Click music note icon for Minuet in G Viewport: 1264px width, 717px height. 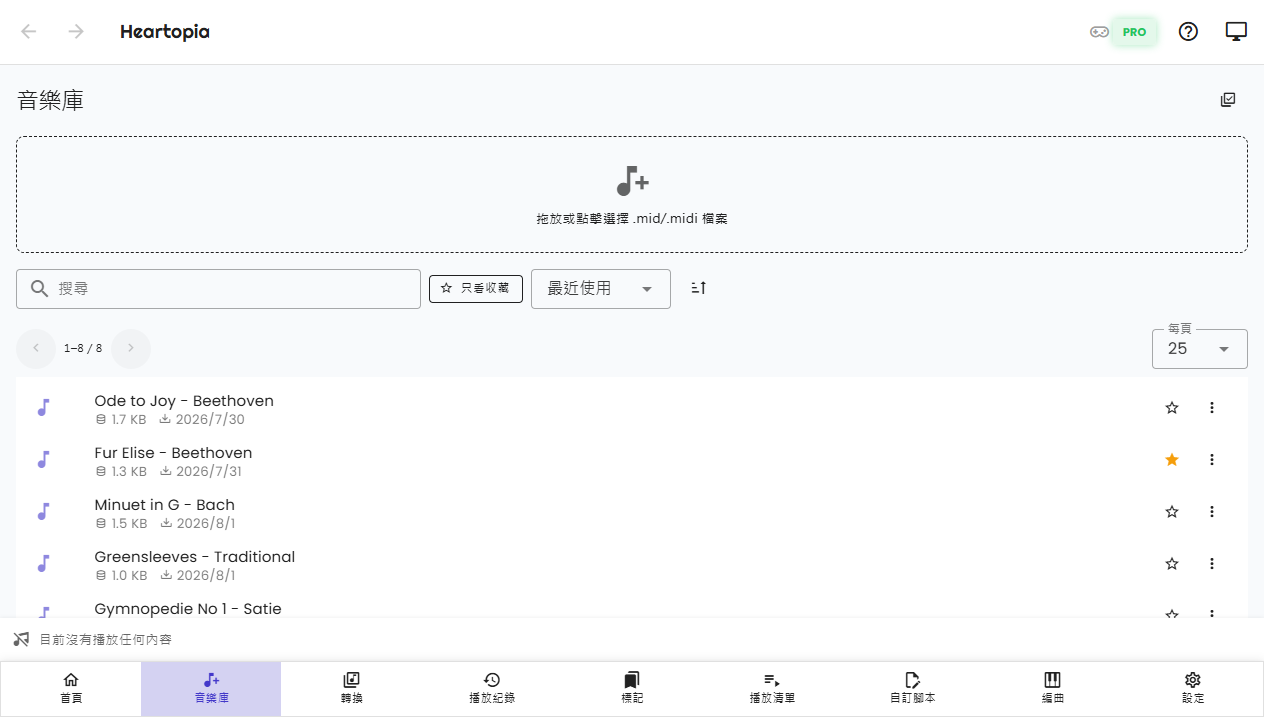(43, 512)
